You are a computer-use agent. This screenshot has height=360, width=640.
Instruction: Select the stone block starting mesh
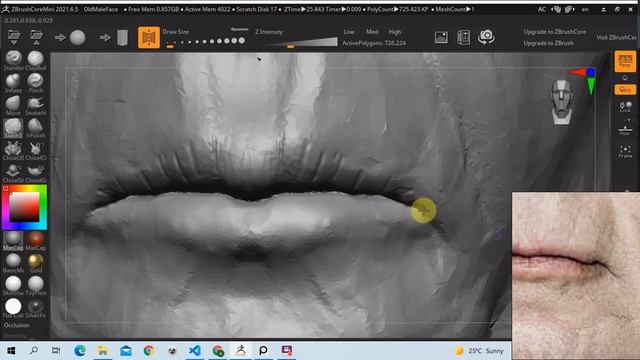(122, 38)
